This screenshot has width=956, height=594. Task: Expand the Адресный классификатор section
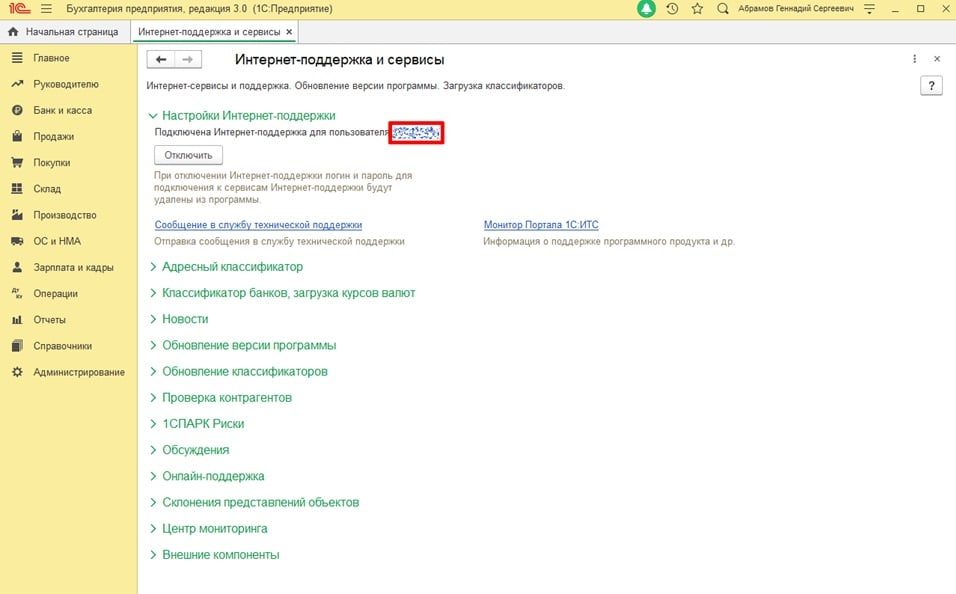point(232,267)
